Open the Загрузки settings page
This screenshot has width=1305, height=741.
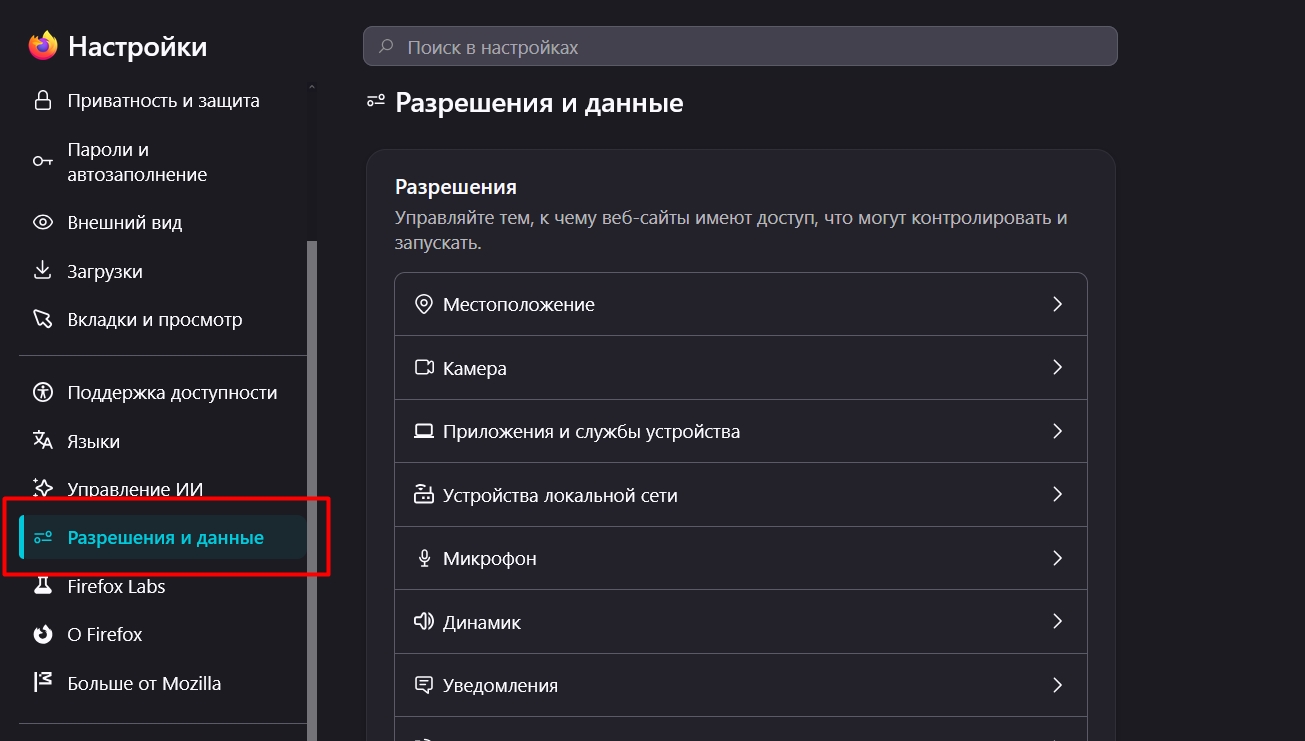(x=163, y=271)
